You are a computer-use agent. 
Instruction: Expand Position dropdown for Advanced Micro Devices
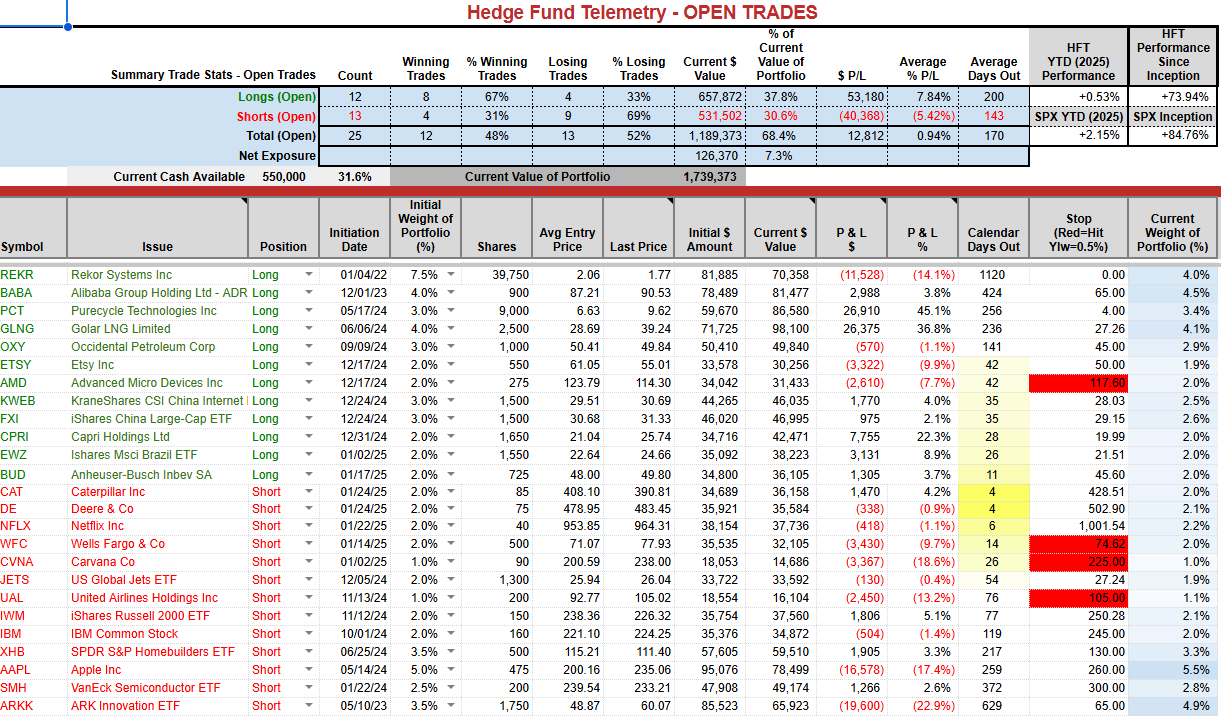click(x=309, y=383)
